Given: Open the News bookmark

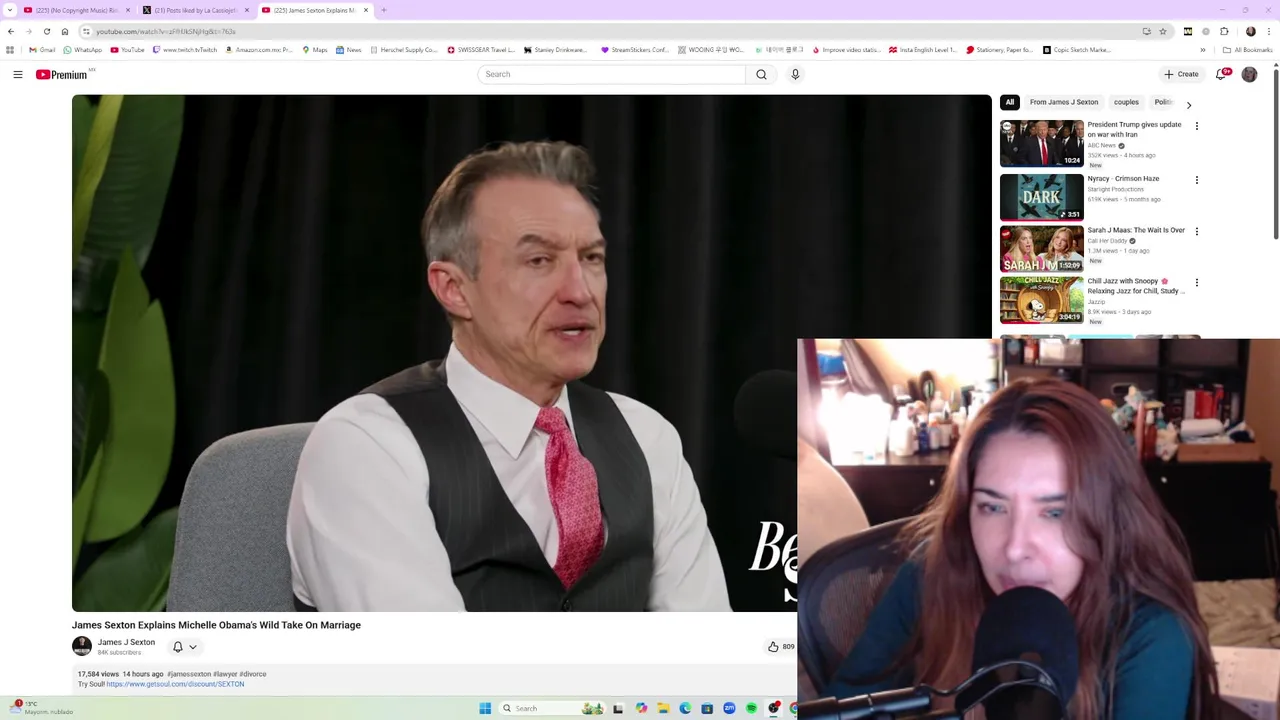Looking at the screenshot, I should [x=348, y=49].
